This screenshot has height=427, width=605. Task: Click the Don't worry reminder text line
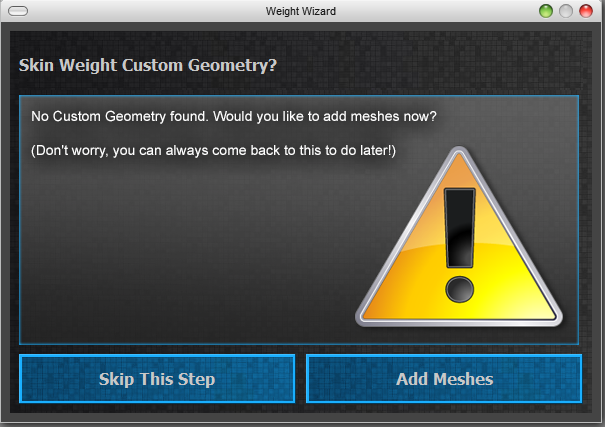[x=213, y=150]
